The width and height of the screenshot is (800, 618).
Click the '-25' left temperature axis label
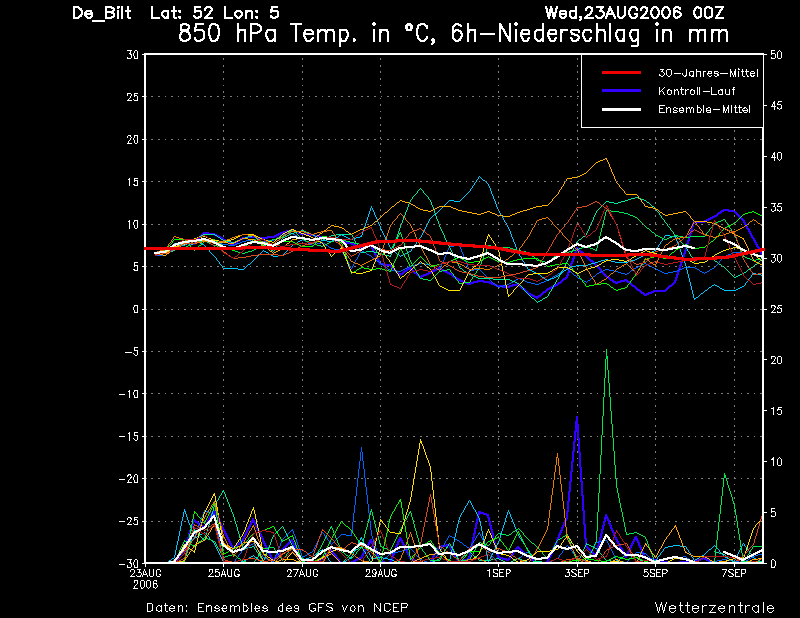pyautogui.click(x=129, y=522)
